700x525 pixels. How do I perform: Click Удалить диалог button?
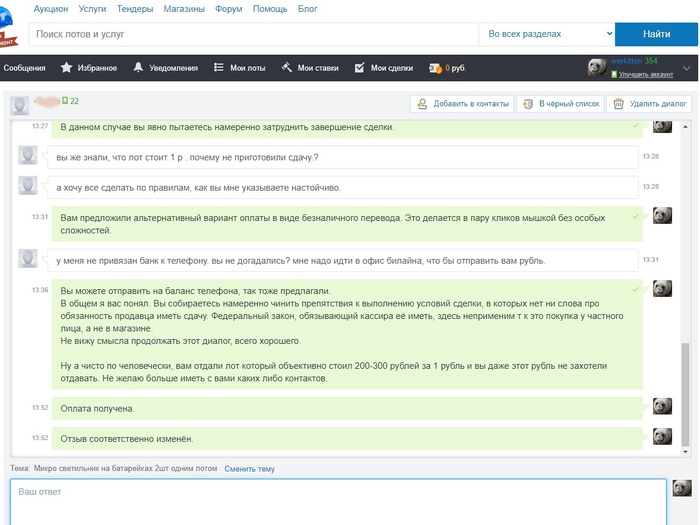pos(650,103)
